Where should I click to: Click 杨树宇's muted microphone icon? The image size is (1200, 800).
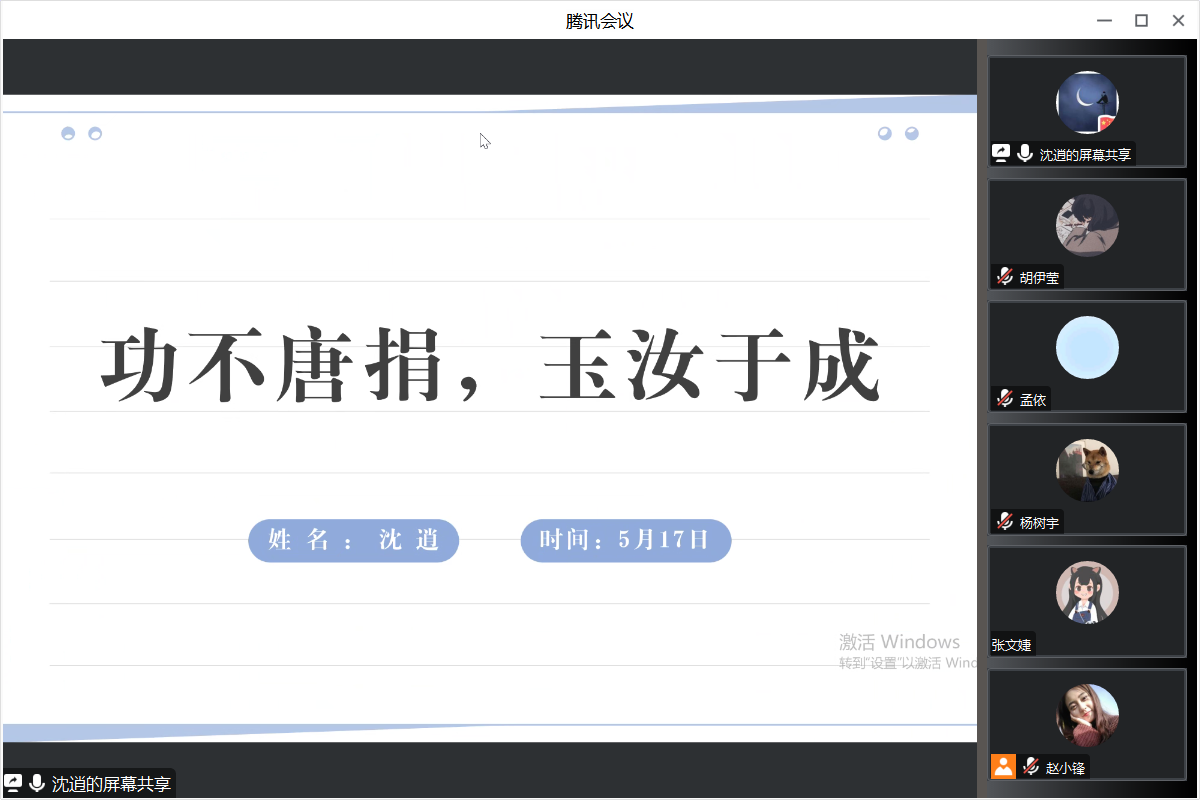(1005, 522)
